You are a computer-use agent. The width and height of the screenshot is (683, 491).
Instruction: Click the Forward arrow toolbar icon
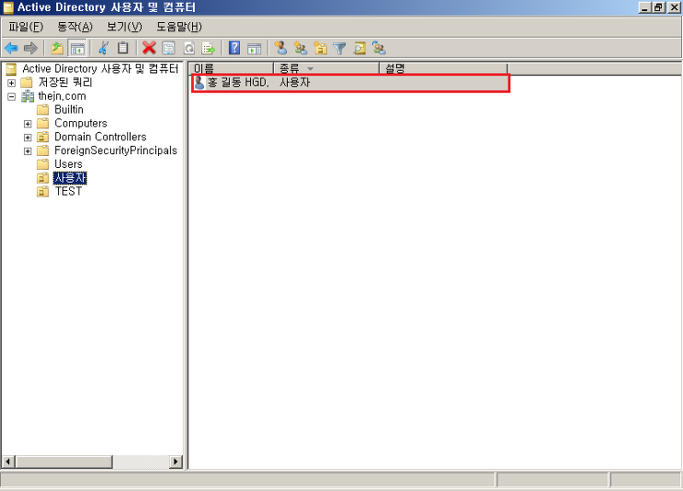tap(30, 48)
